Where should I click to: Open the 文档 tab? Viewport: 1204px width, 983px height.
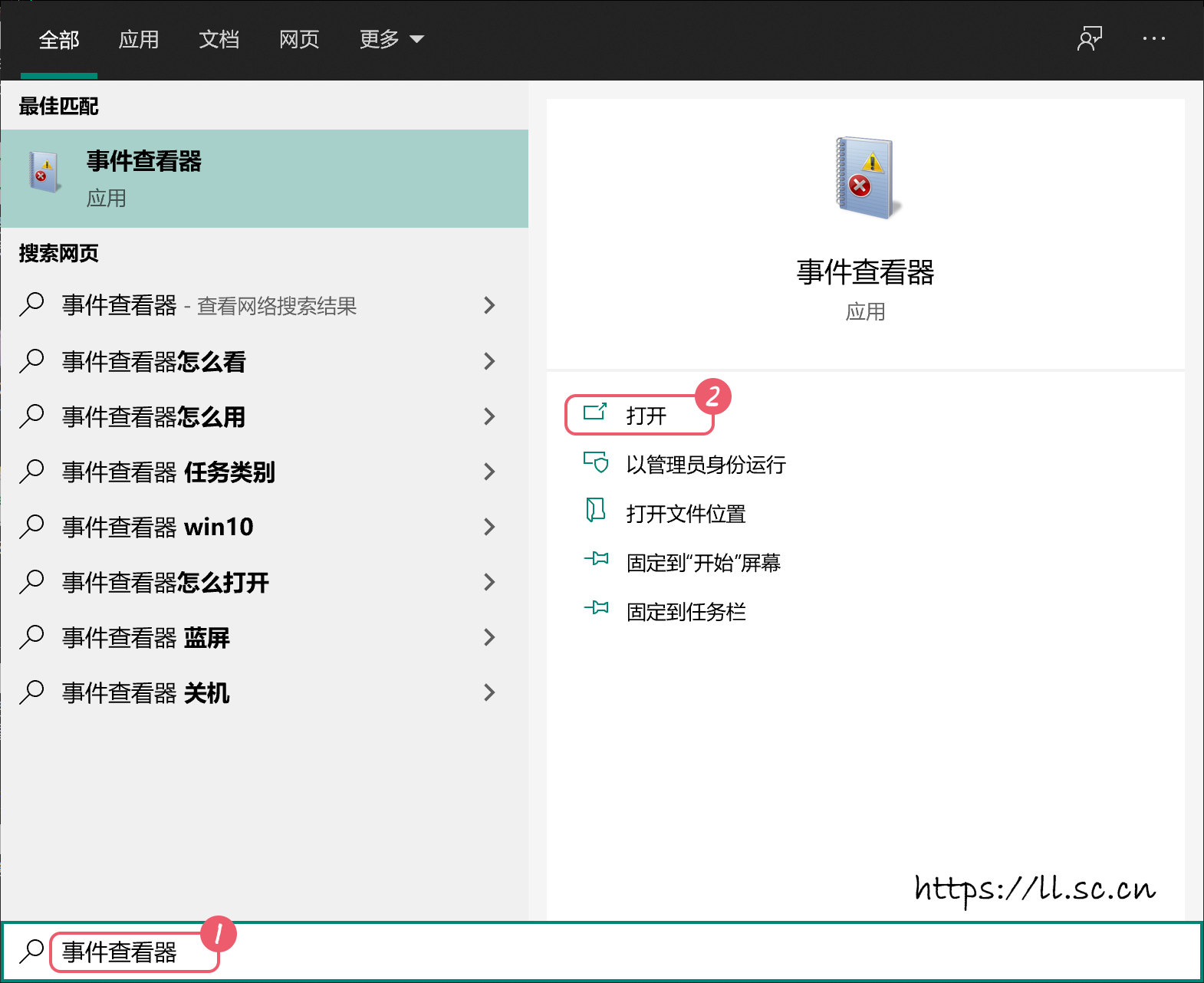pos(219,39)
